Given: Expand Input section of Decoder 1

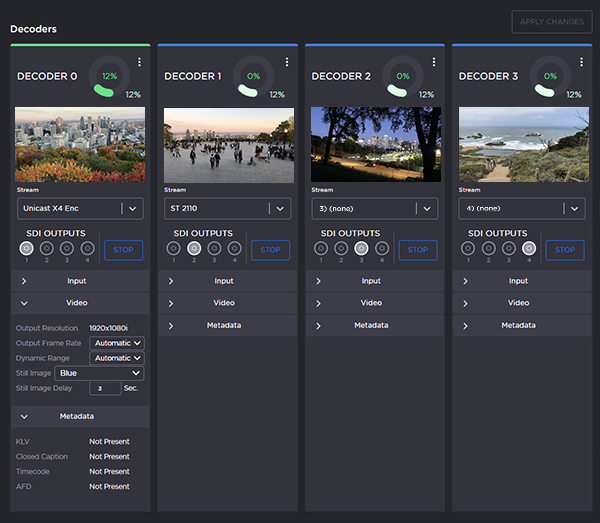Looking at the screenshot, I should 223,281.
